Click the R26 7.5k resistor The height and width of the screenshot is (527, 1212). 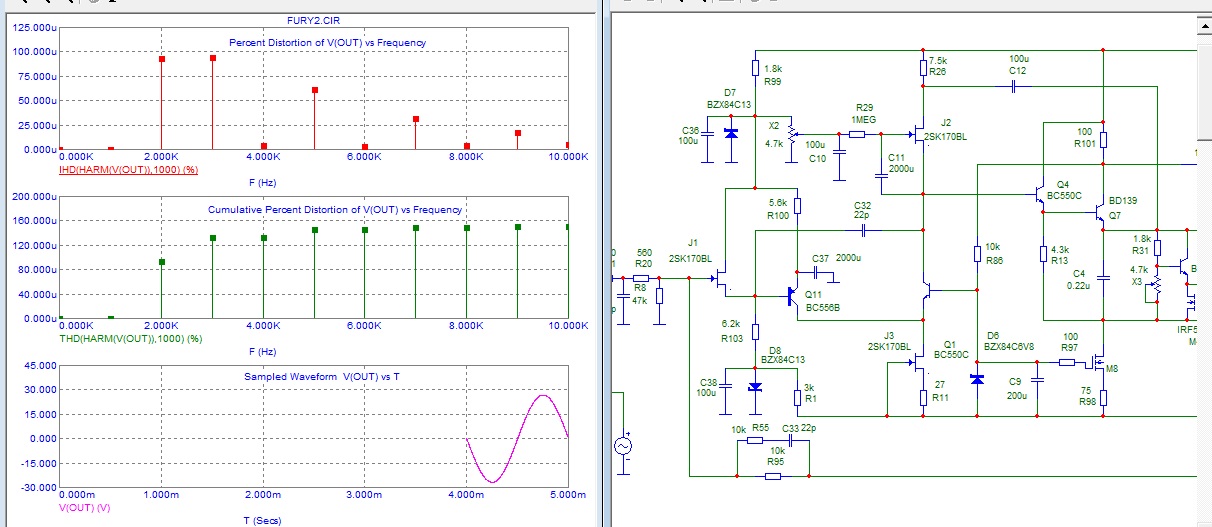tap(924, 67)
